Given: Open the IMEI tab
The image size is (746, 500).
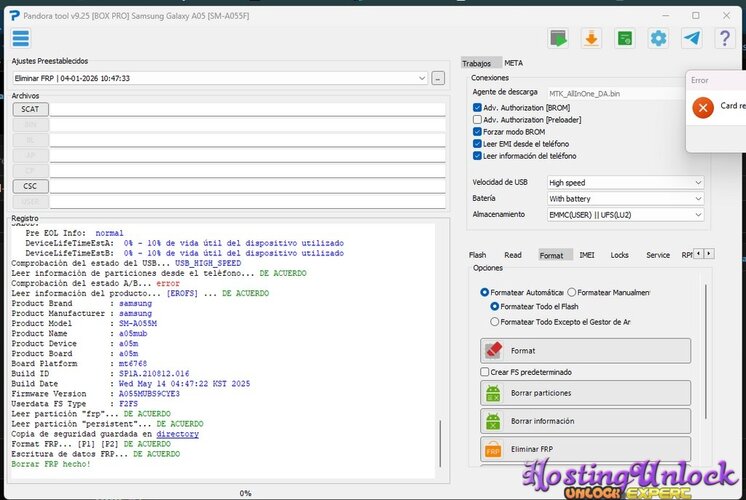Looking at the screenshot, I should (x=587, y=255).
